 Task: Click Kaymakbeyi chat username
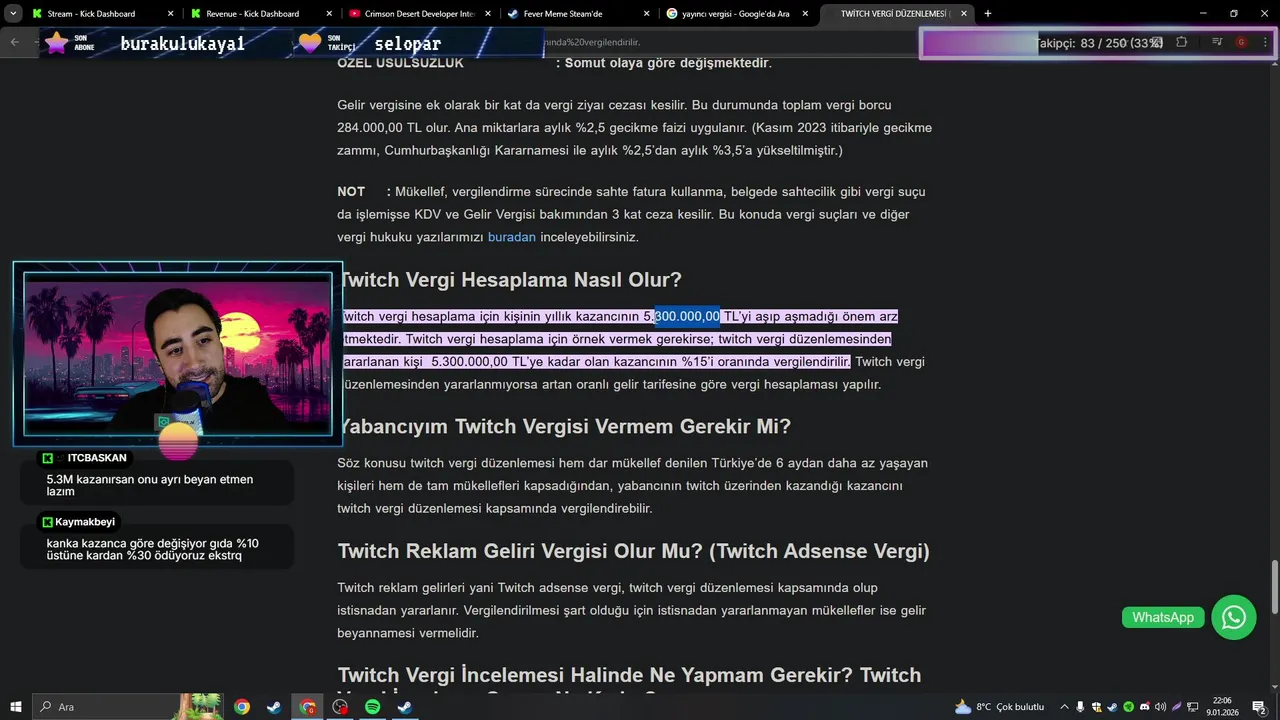[85, 522]
